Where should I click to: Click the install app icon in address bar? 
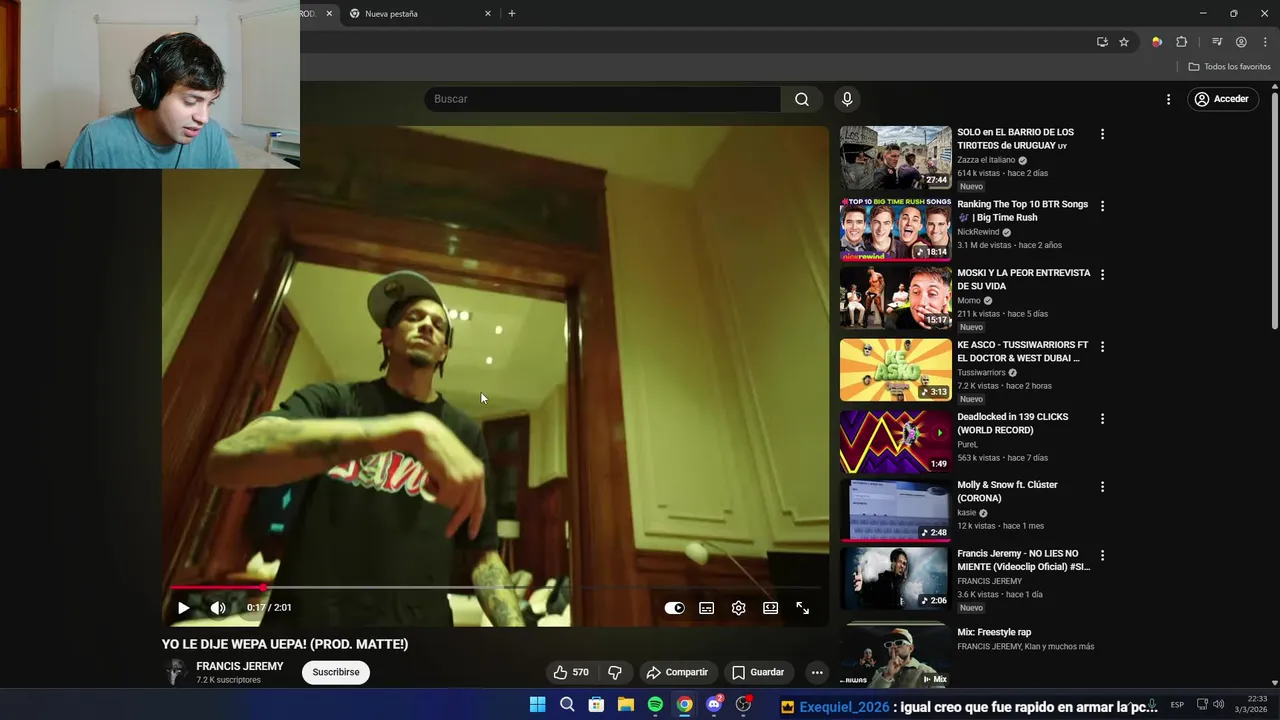(x=1102, y=42)
